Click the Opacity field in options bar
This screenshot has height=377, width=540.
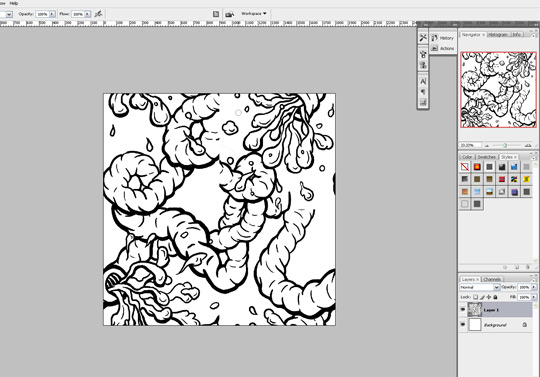pos(42,14)
